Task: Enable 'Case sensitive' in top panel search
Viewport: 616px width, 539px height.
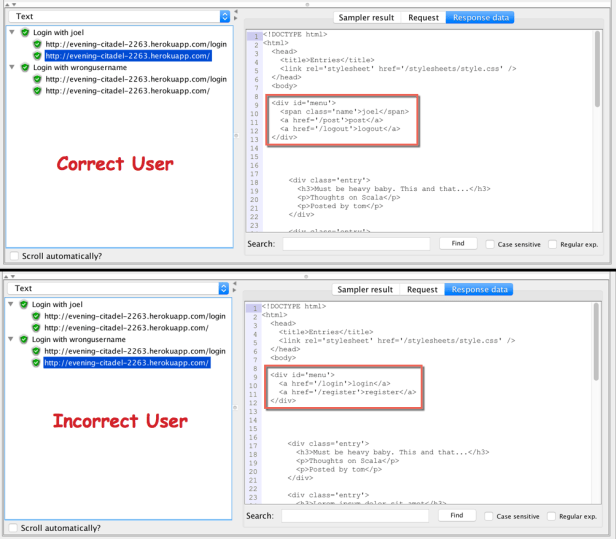Action: tap(490, 244)
